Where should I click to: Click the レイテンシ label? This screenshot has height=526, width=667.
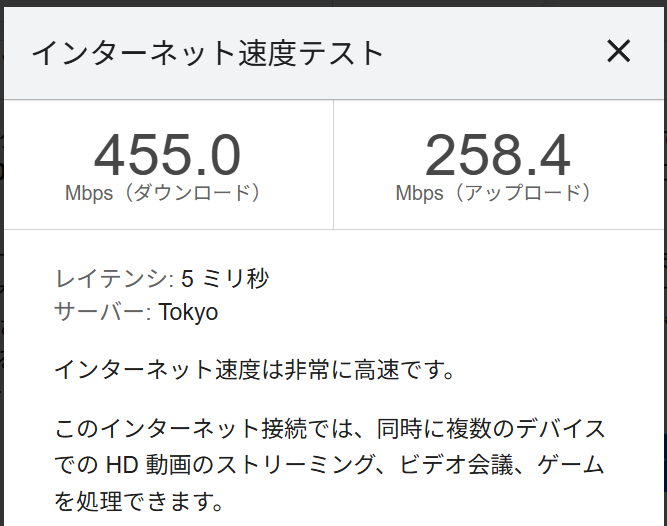[110, 278]
